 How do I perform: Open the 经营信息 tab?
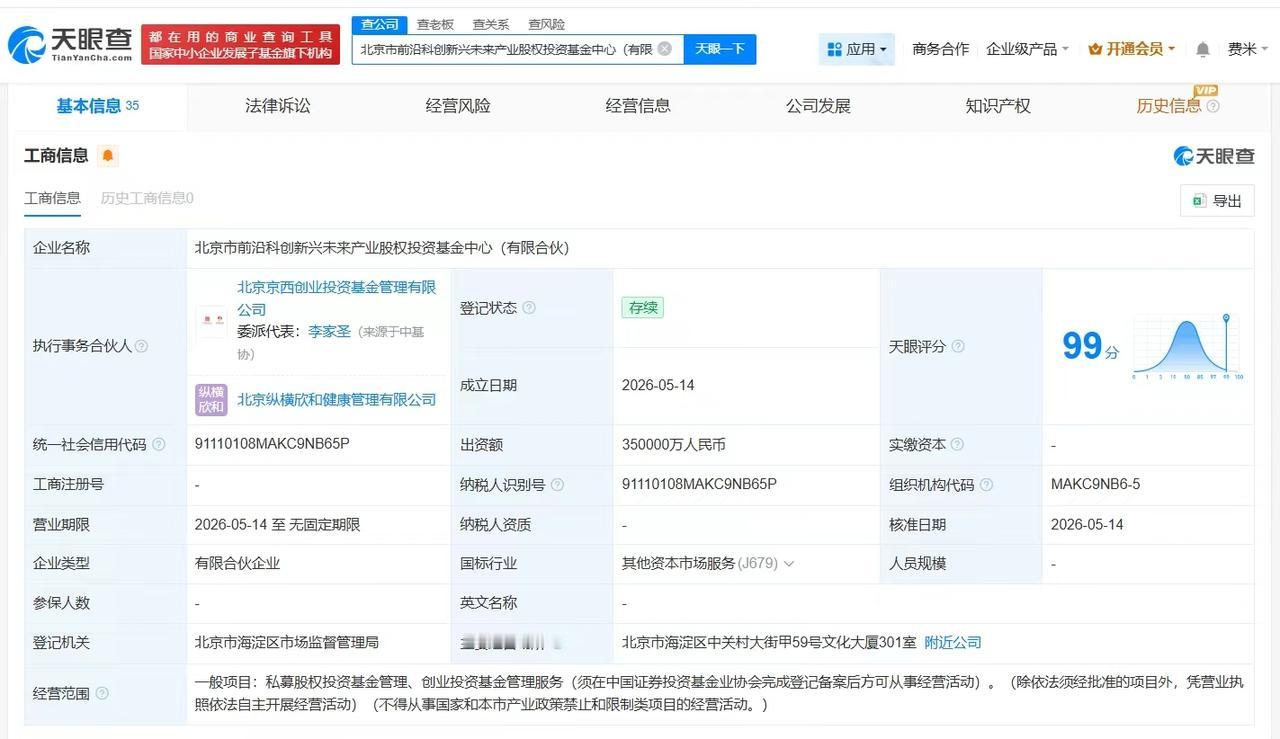pyautogui.click(x=638, y=106)
